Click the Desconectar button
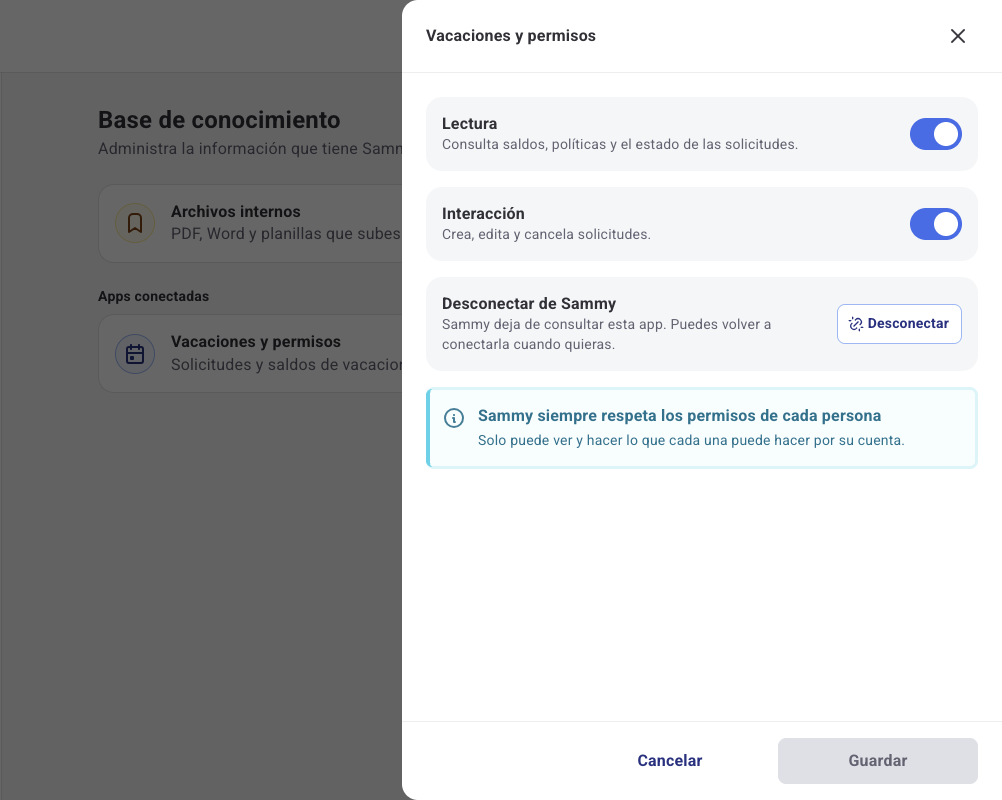The height and width of the screenshot is (800, 1002). click(899, 324)
